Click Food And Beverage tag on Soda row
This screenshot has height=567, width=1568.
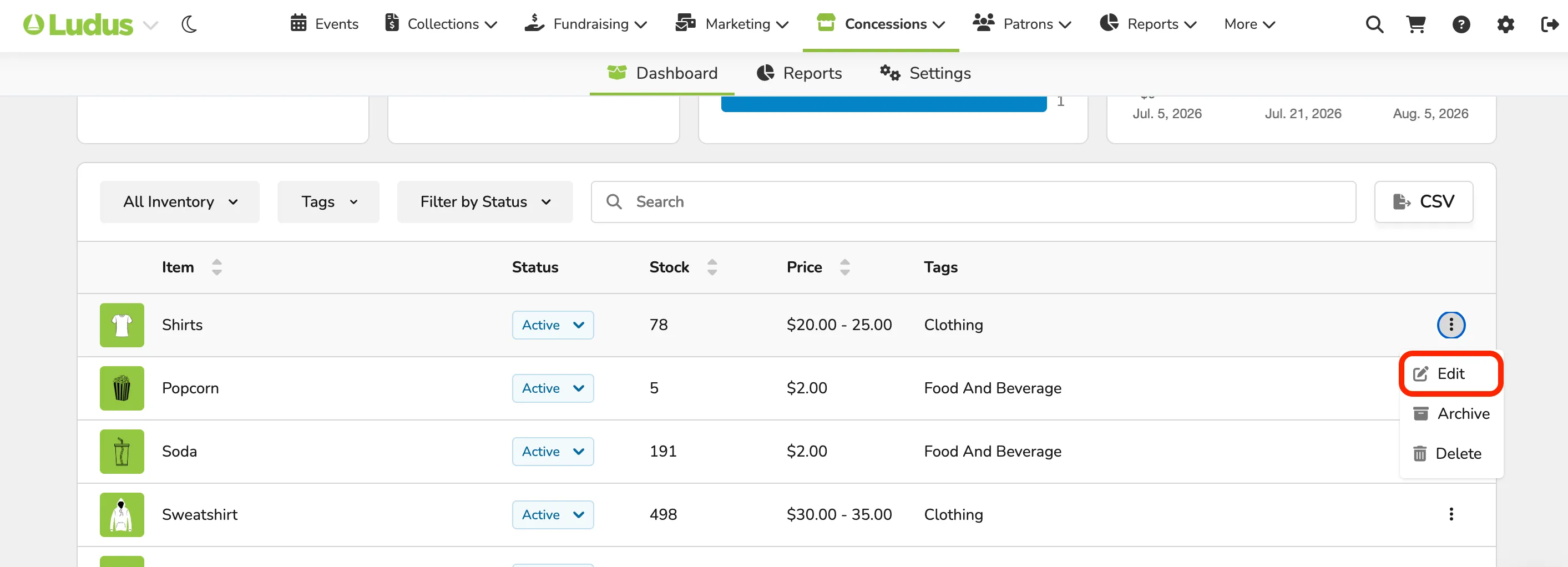(993, 452)
